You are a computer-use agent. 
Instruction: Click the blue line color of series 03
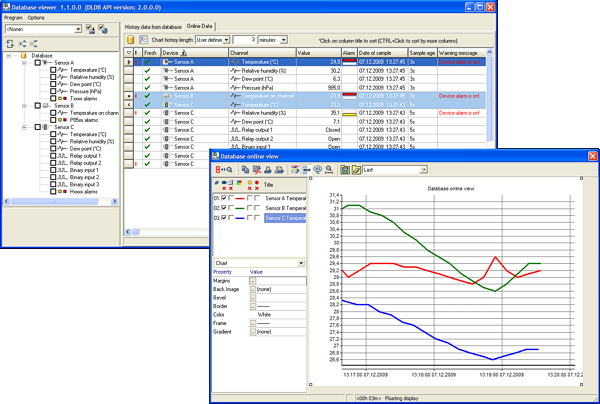(240, 218)
